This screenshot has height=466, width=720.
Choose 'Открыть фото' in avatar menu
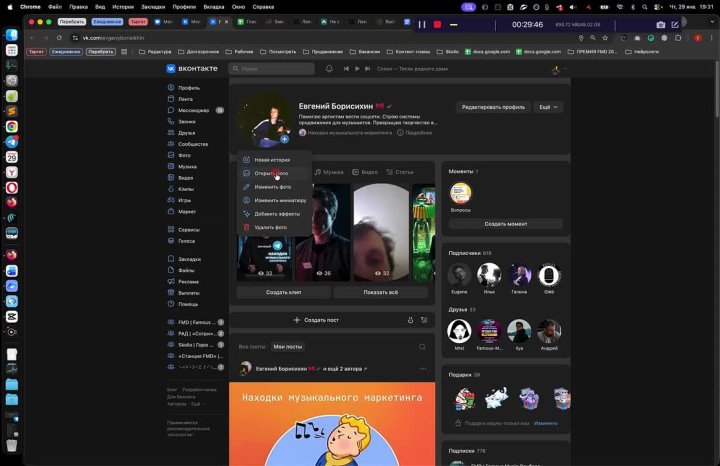tap(270, 173)
